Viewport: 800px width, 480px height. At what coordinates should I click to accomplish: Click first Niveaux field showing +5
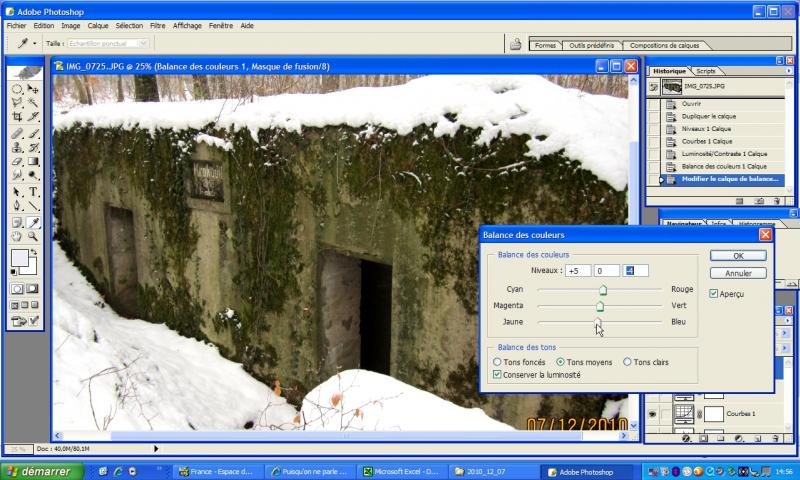click(x=578, y=271)
